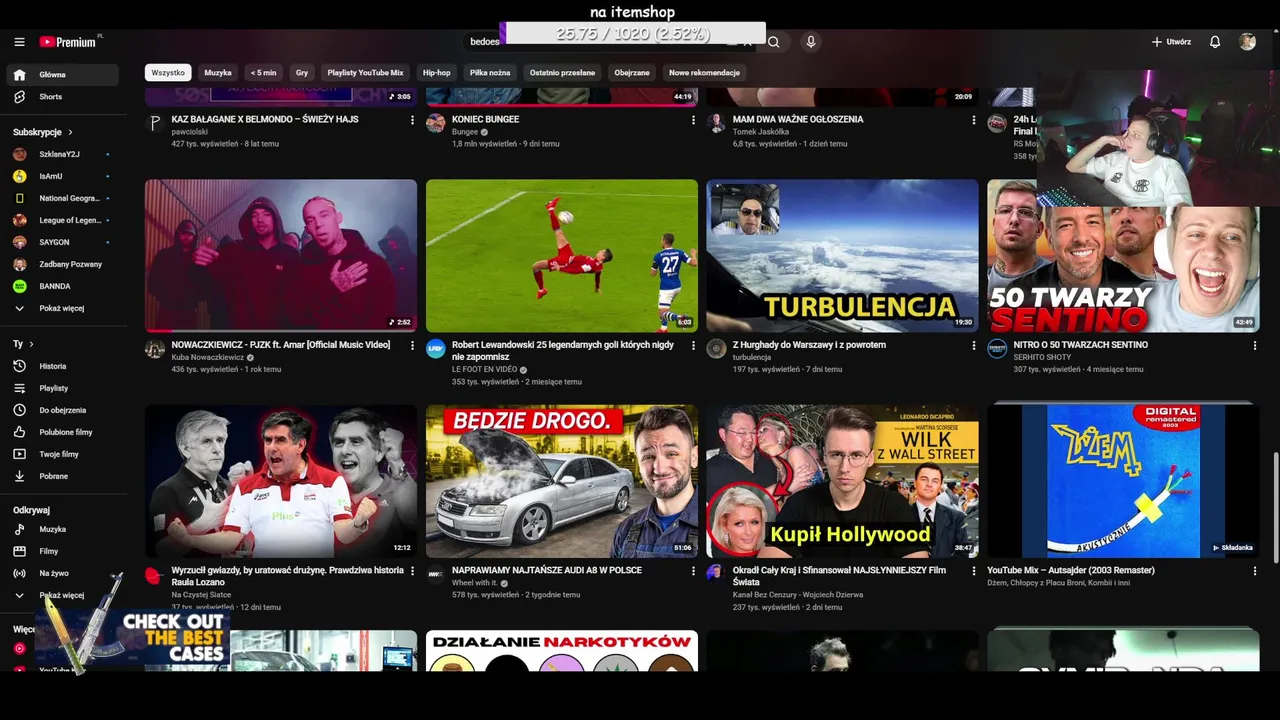
Task: Click the search magnifier button
Action: 773,42
